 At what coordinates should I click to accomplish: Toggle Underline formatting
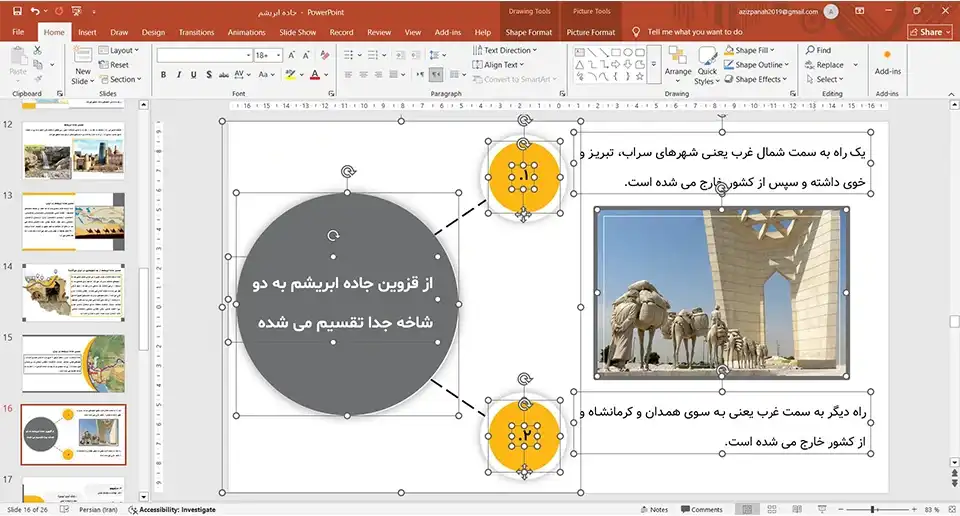pyautogui.click(x=193, y=75)
